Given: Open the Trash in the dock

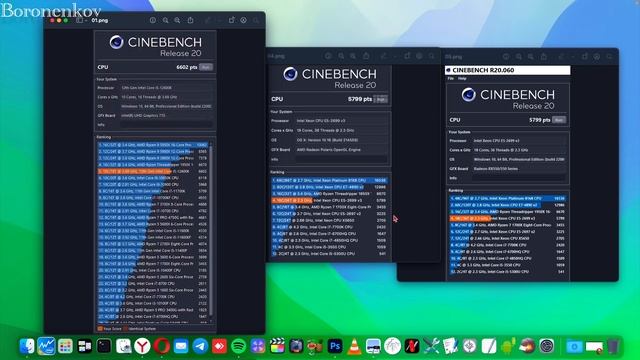Looking at the screenshot, I should [x=613, y=346].
